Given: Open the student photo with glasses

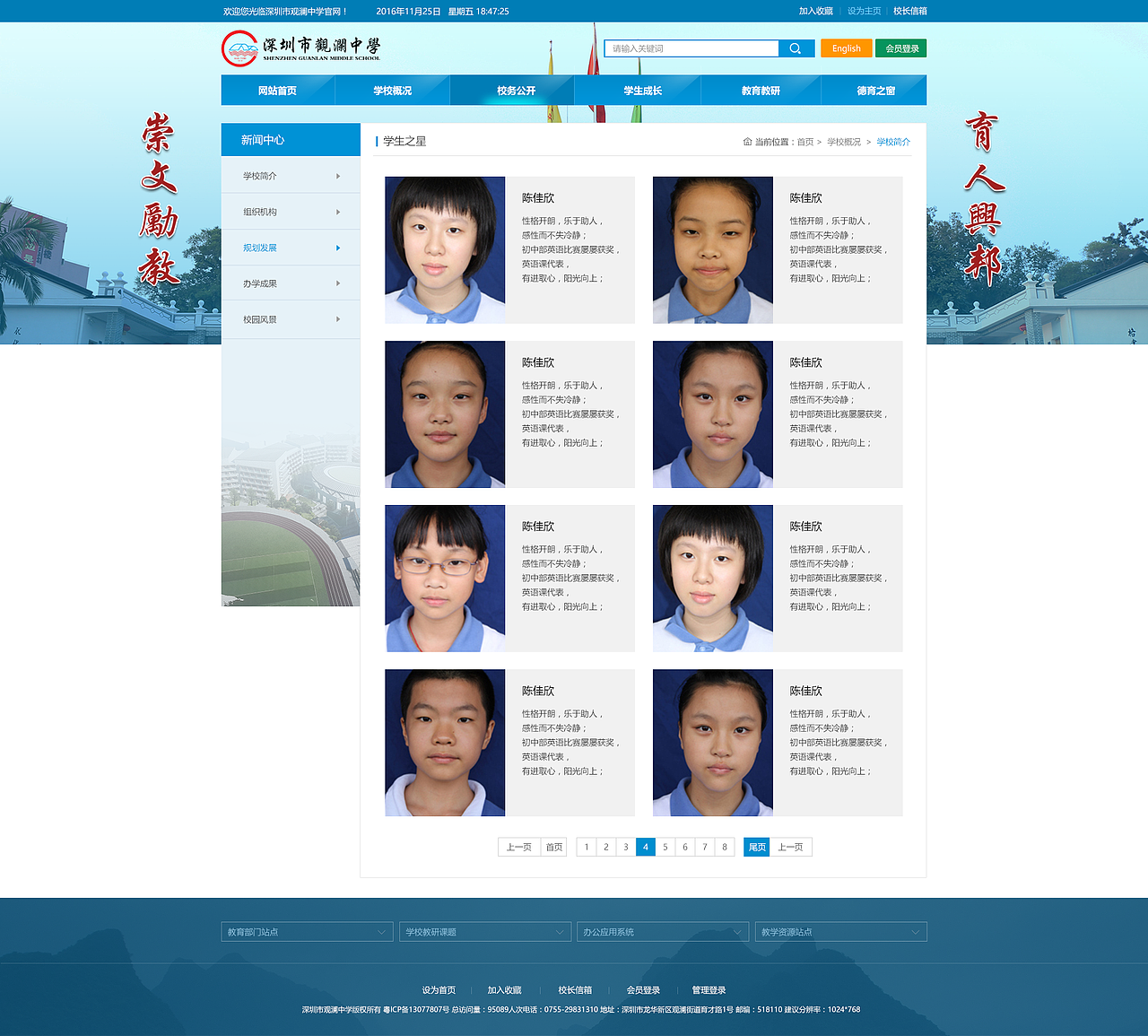Looking at the screenshot, I should click(445, 579).
